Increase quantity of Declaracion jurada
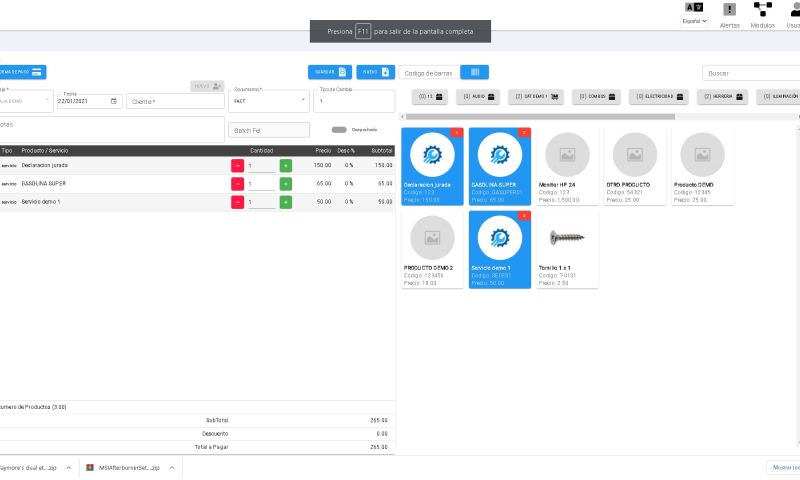This screenshot has width=800, height=480. (286, 165)
